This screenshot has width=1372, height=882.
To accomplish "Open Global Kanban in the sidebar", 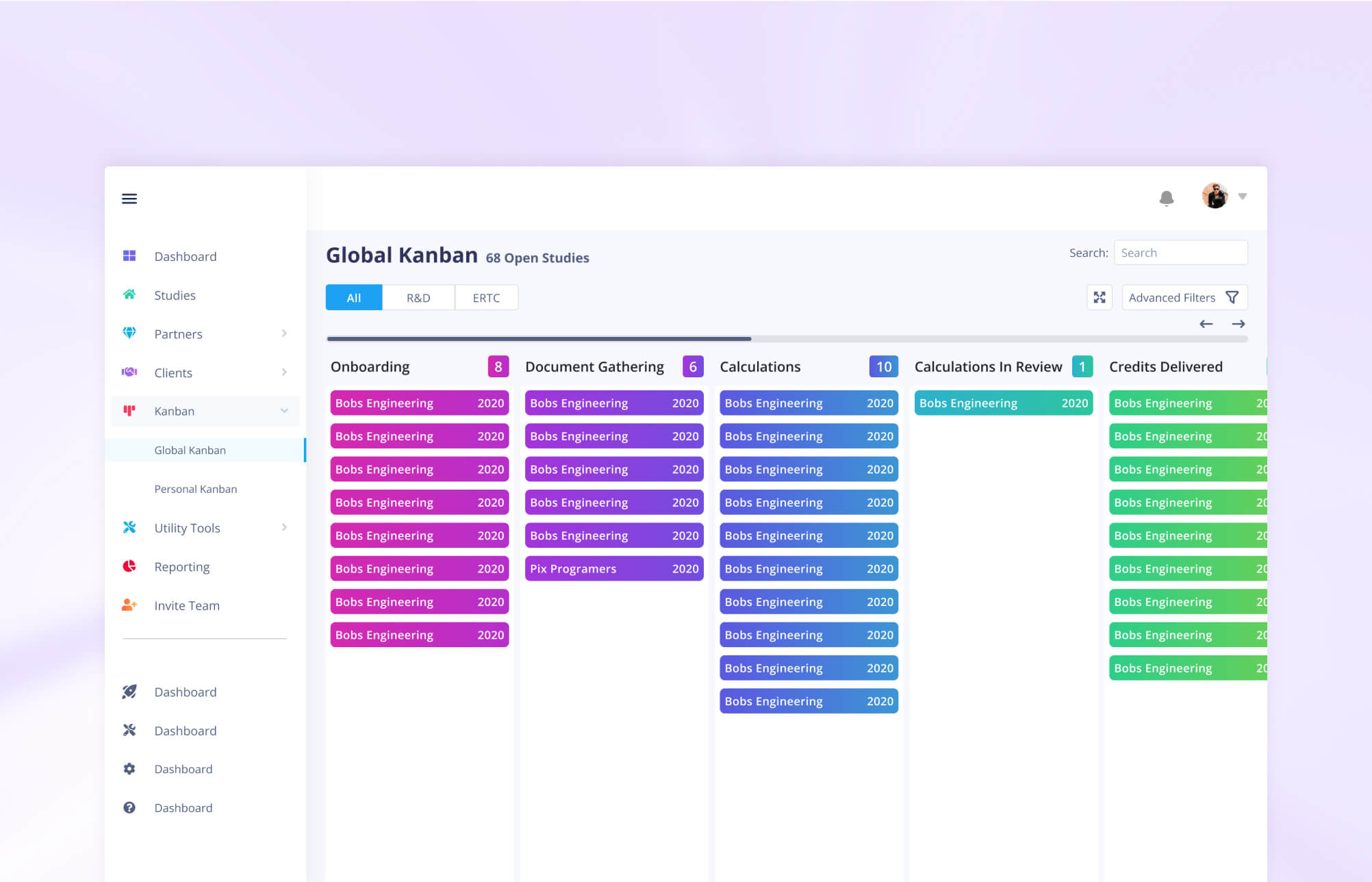I will [x=205, y=450].
